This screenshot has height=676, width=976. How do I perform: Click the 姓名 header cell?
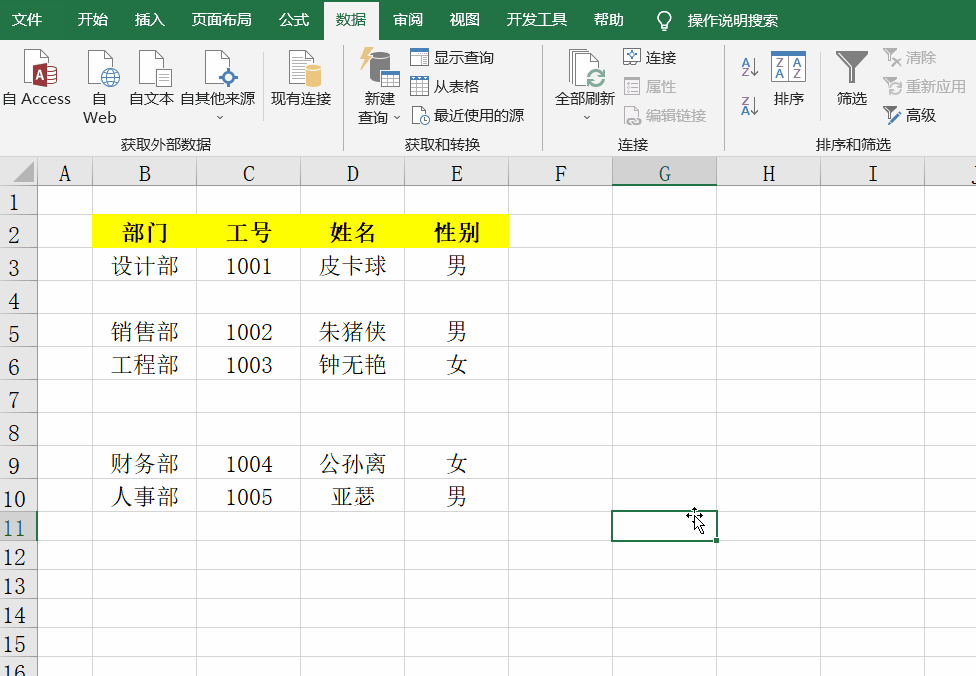[x=352, y=232]
